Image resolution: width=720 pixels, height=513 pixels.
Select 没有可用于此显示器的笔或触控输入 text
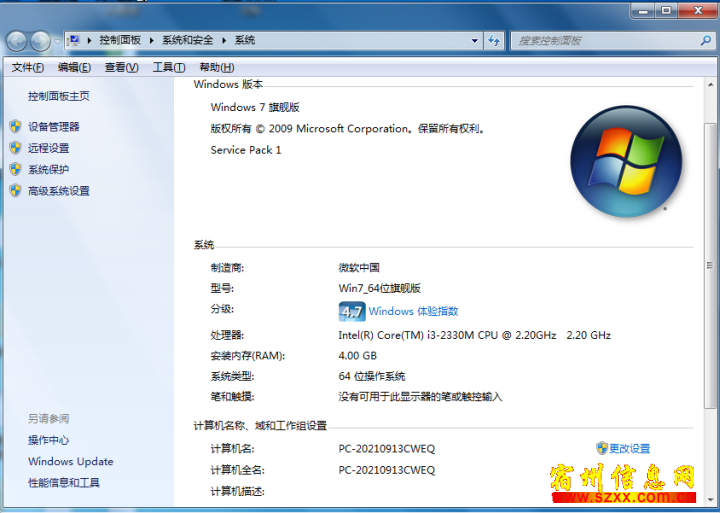420,396
